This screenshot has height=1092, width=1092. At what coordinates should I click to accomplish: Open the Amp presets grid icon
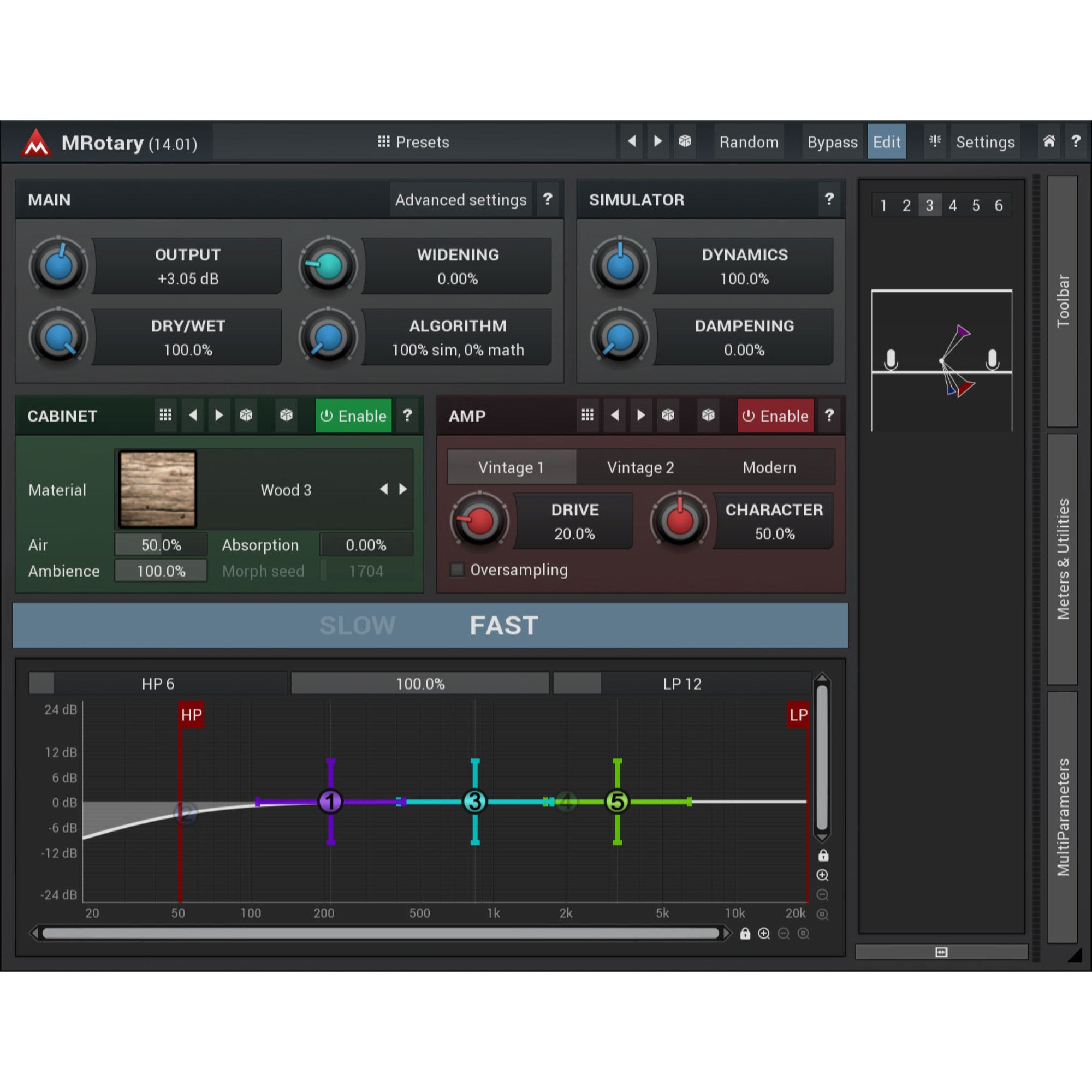point(587,416)
